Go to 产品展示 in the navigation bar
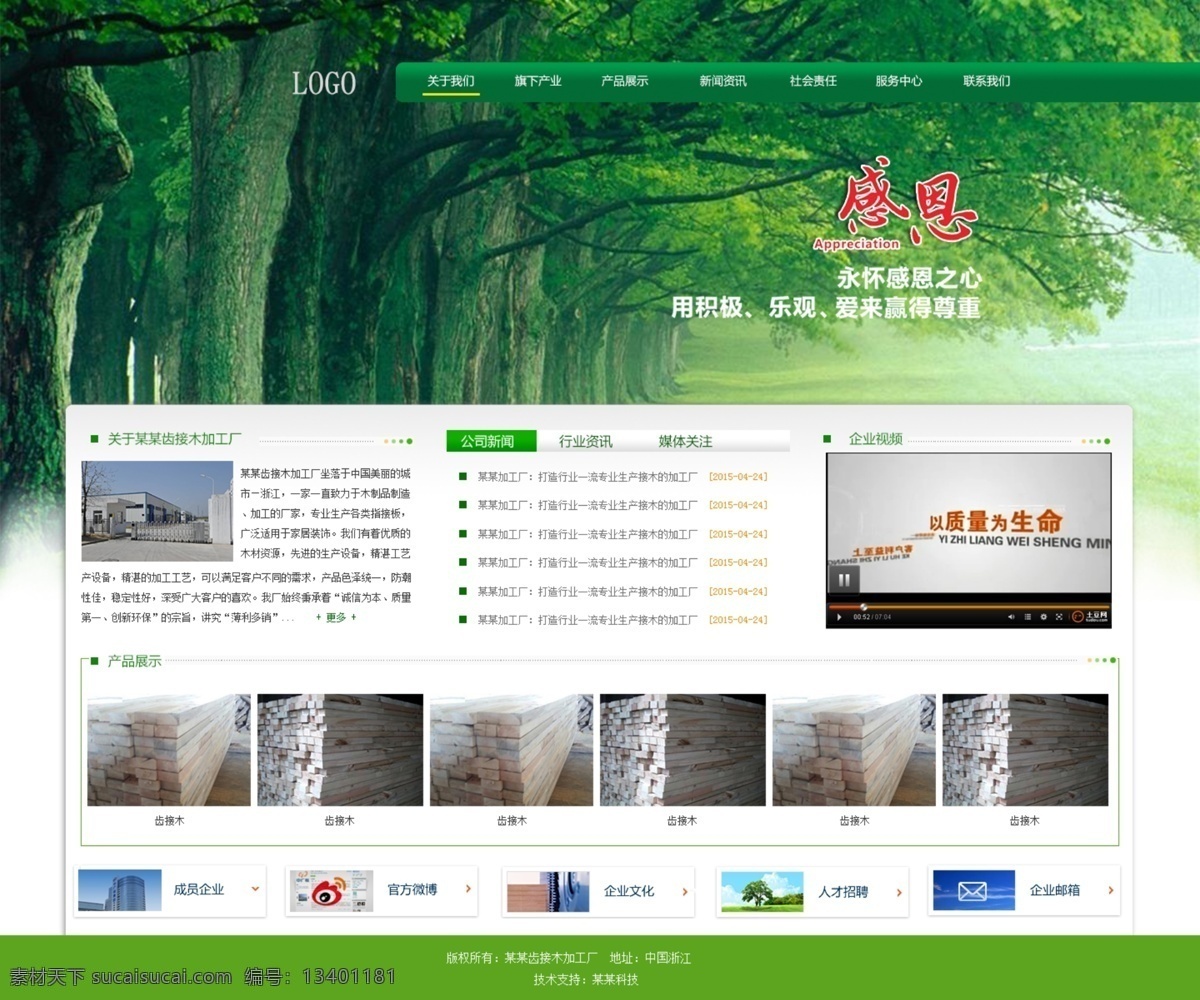 coord(625,81)
